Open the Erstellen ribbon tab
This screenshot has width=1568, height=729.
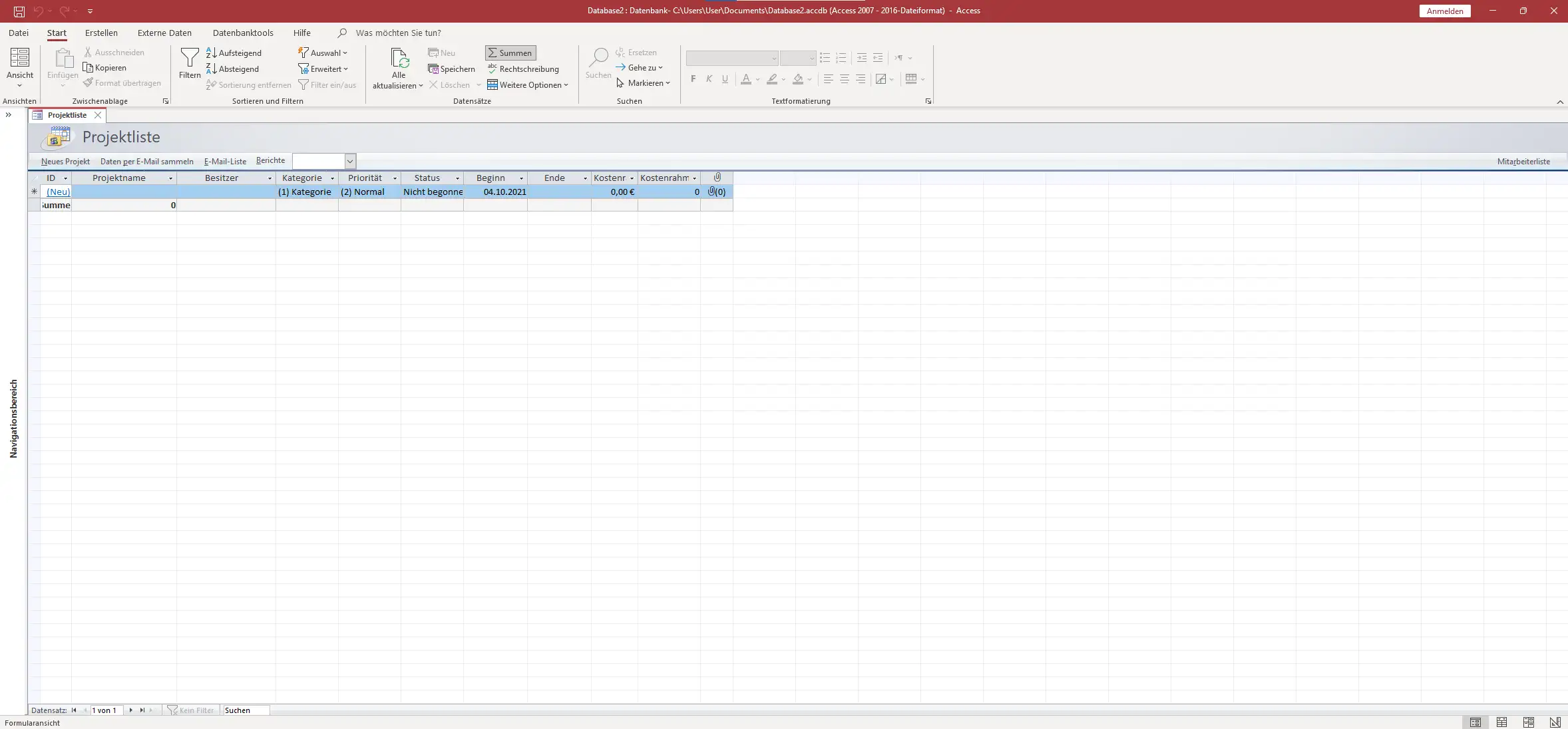pos(101,33)
